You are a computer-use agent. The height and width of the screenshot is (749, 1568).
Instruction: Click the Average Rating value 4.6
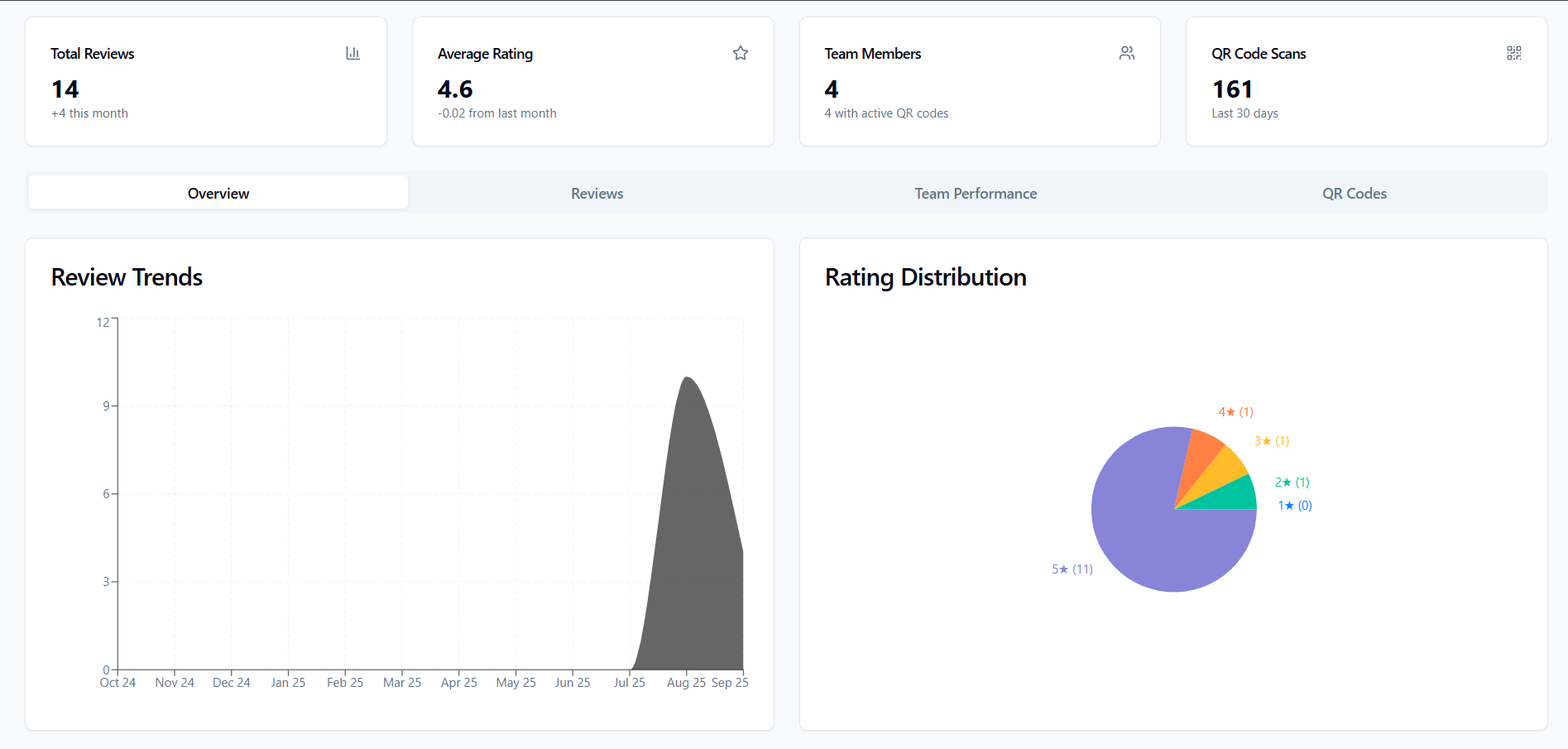click(x=455, y=89)
